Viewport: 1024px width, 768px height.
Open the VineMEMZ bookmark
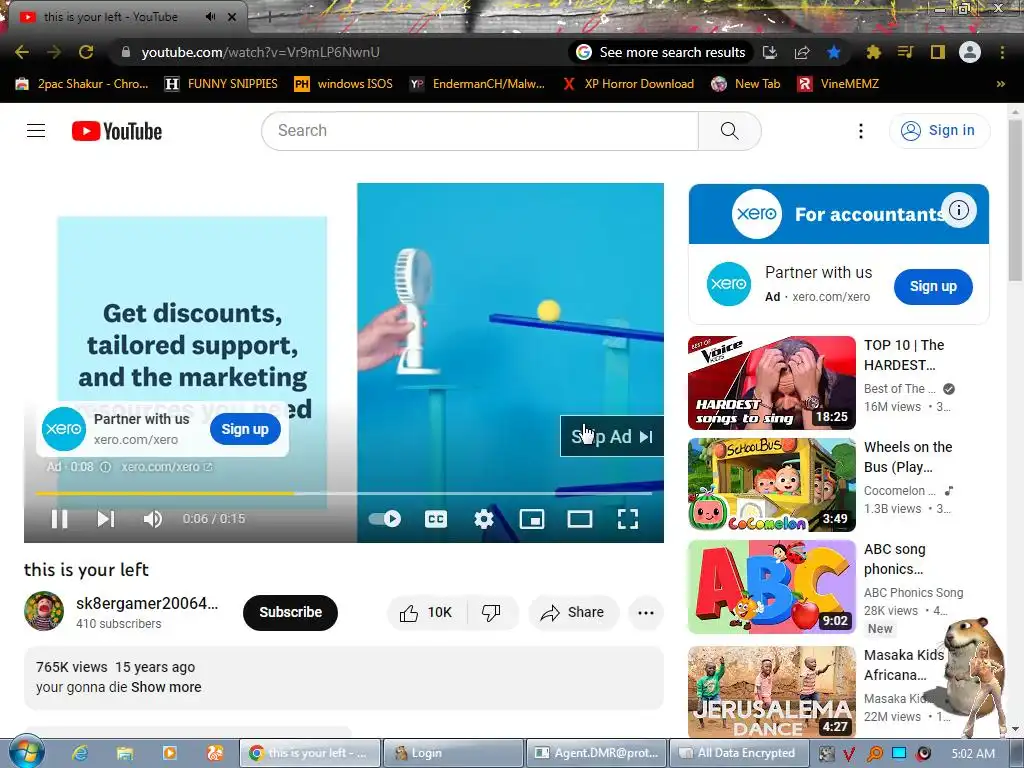pos(839,84)
